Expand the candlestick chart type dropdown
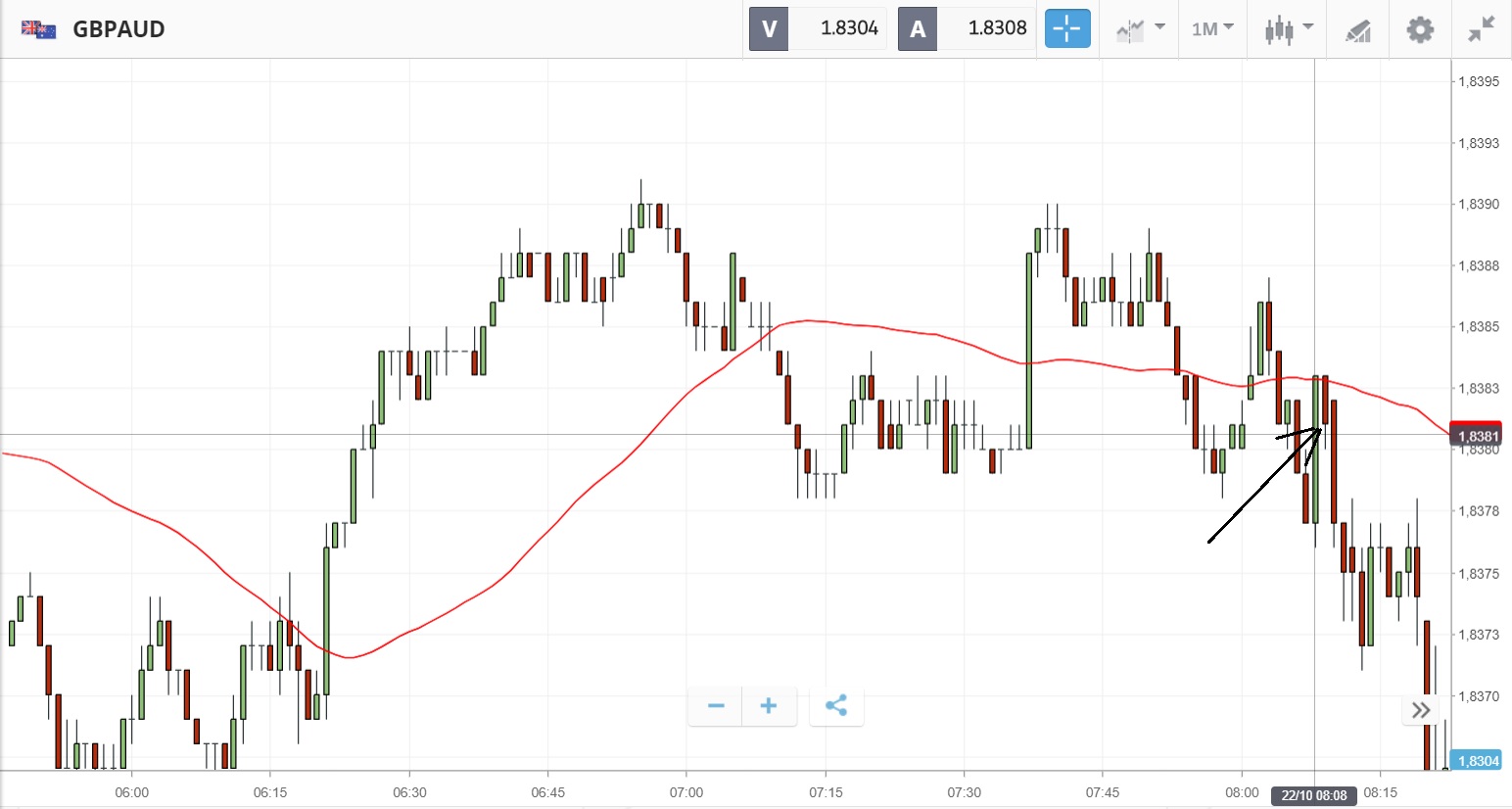Image resolution: width=1512 pixels, height=809 pixels. point(1287,28)
